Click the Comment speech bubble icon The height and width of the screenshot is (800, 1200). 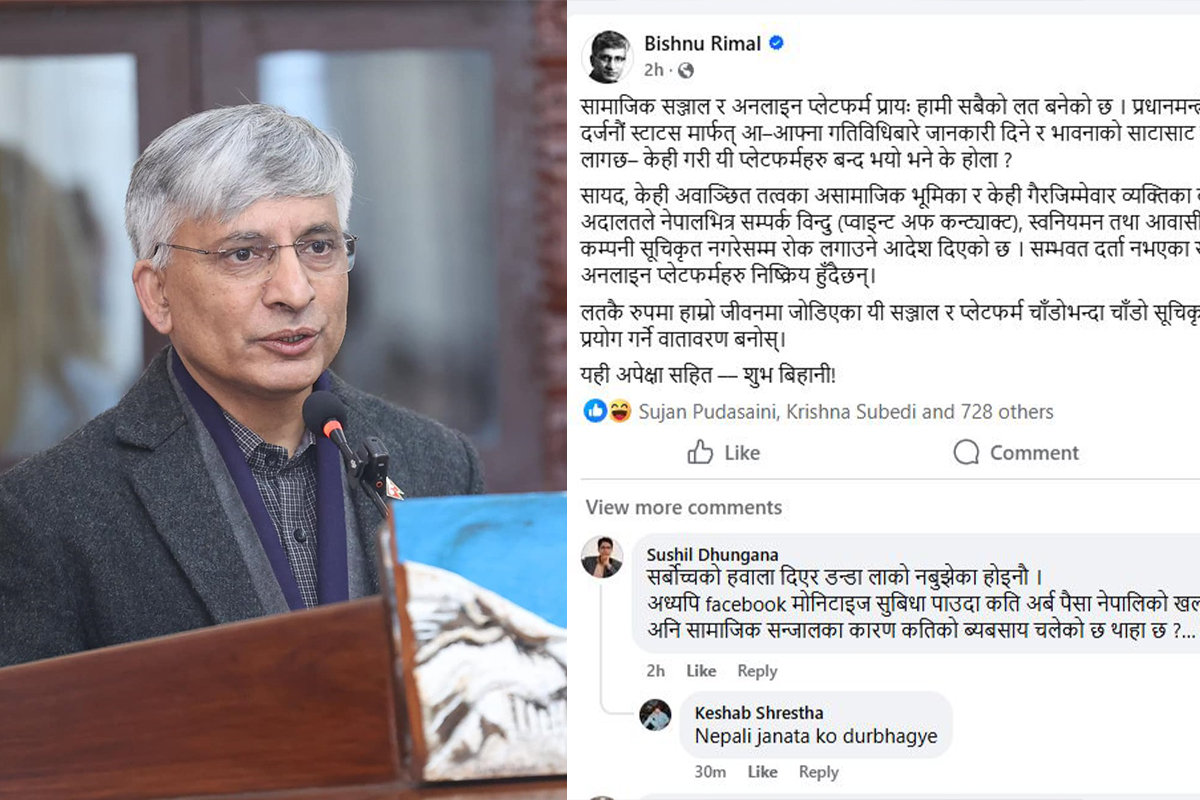point(966,452)
